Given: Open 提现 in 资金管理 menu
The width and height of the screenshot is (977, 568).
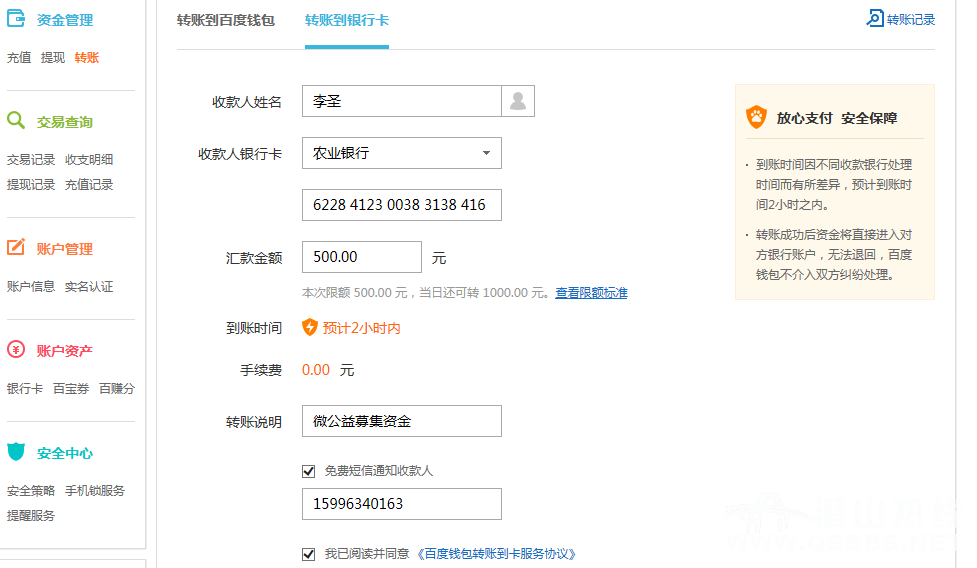Looking at the screenshot, I should pyautogui.click(x=53, y=58).
